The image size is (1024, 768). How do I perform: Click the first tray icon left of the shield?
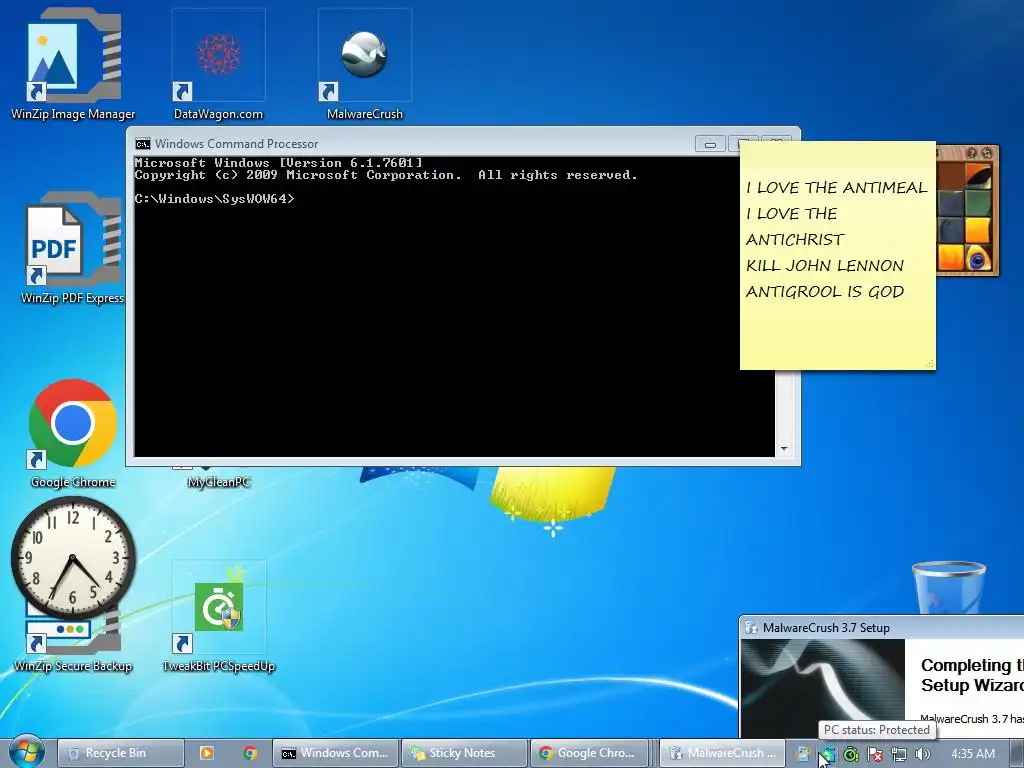coord(803,754)
